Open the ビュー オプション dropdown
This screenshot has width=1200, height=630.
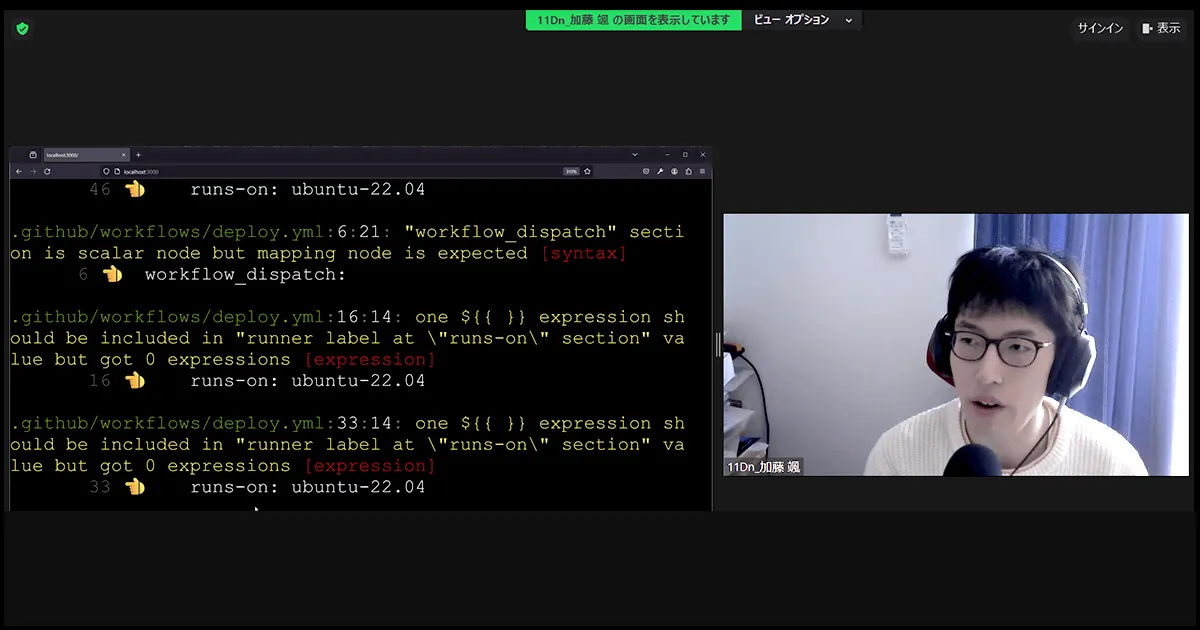point(802,20)
